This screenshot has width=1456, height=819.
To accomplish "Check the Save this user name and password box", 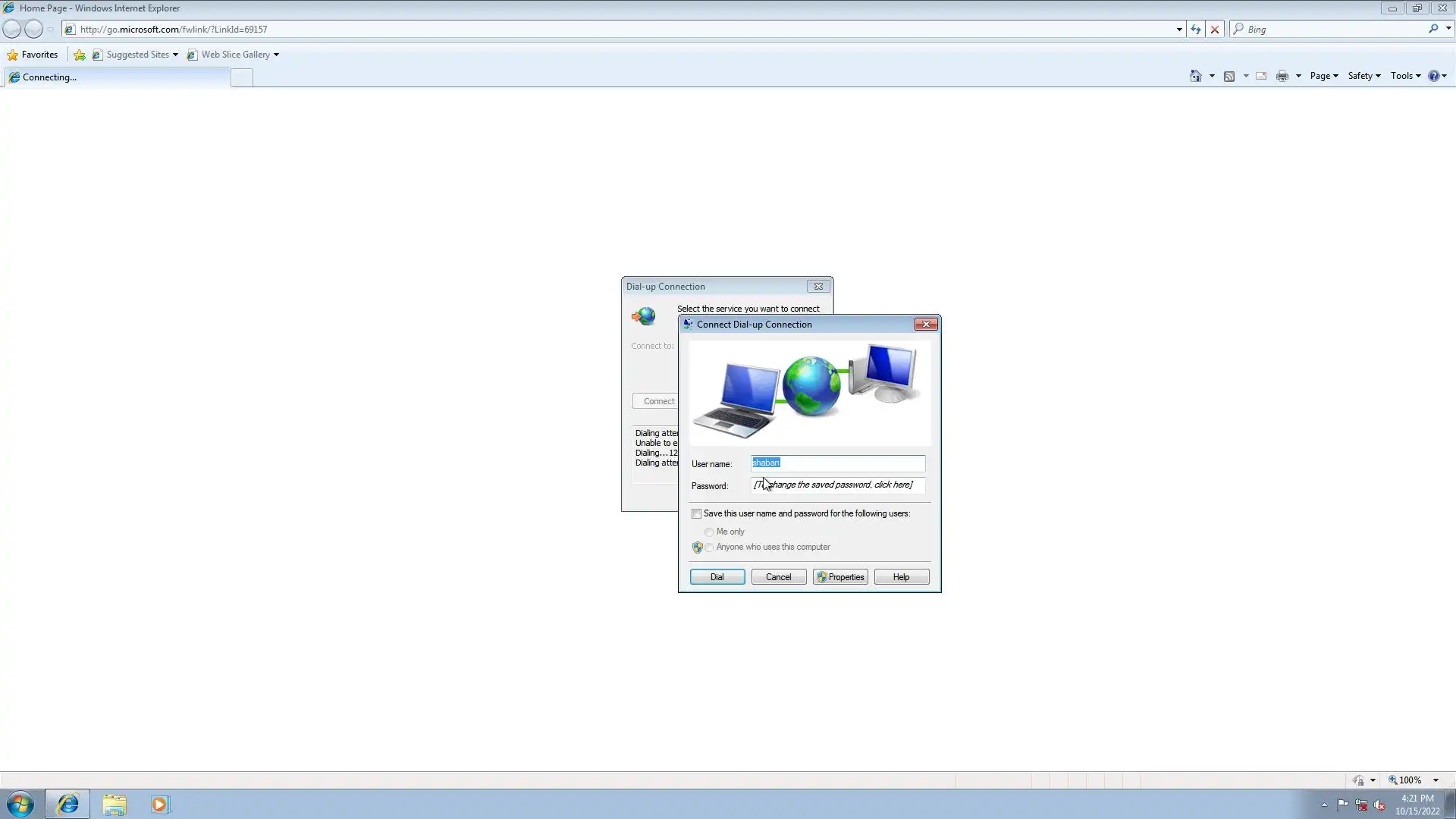I will (x=696, y=513).
